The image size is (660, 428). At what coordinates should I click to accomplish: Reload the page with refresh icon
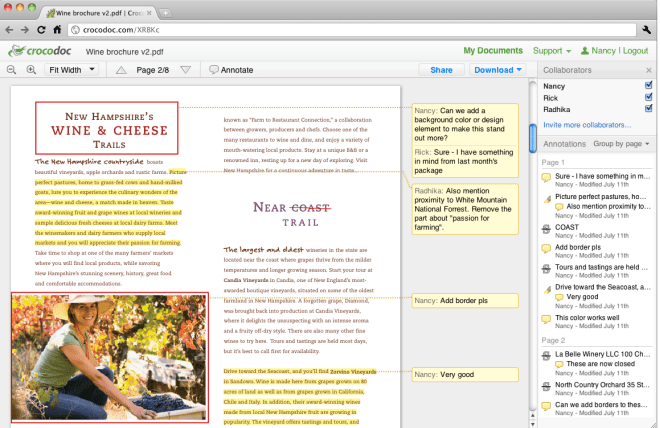[41, 30]
